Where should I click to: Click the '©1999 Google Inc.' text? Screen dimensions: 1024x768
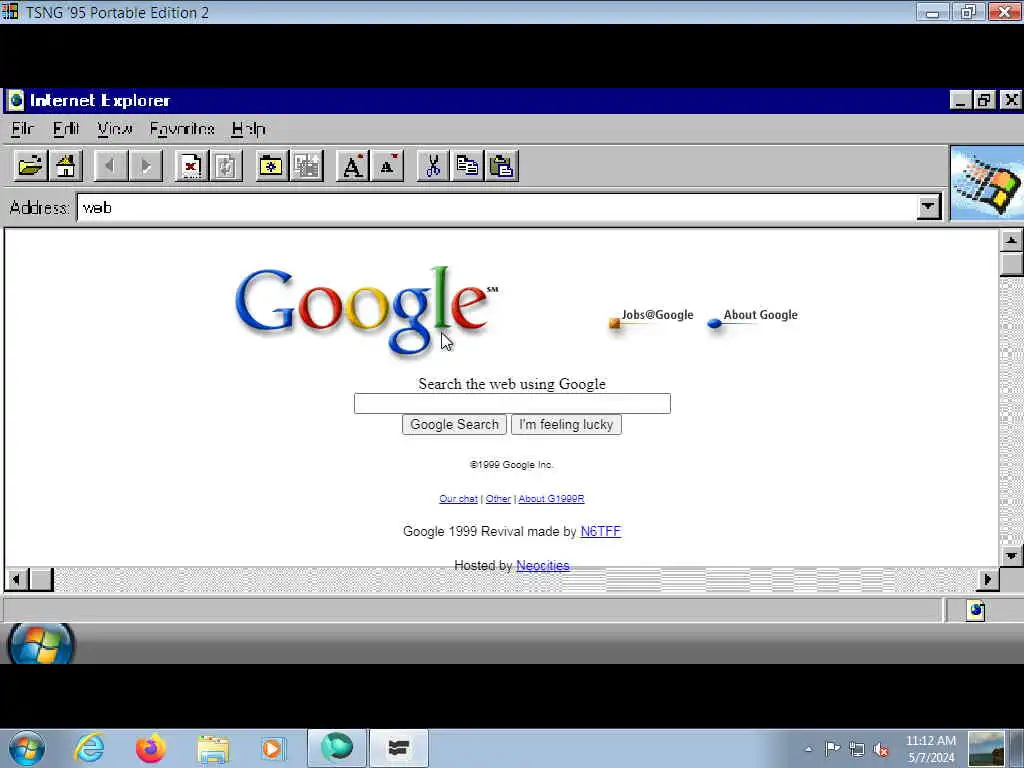[511, 465]
